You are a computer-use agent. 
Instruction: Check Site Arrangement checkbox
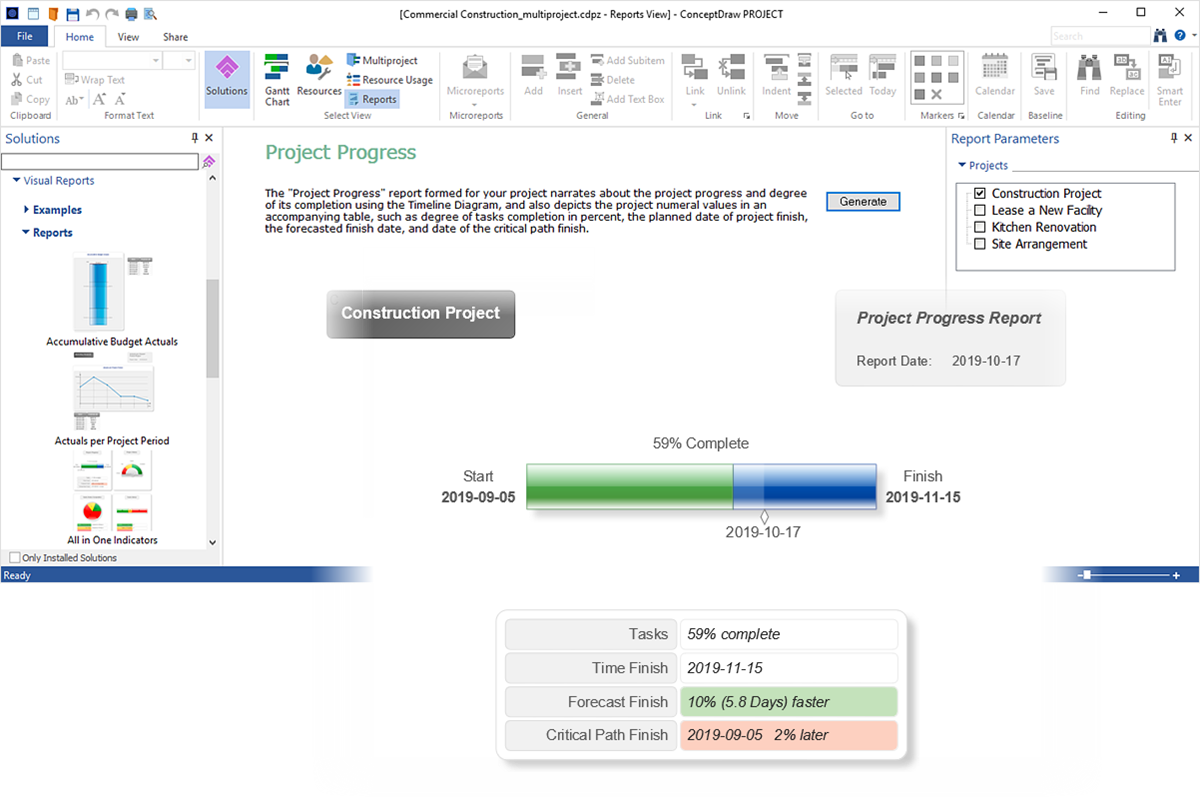pyautogui.click(x=980, y=244)
